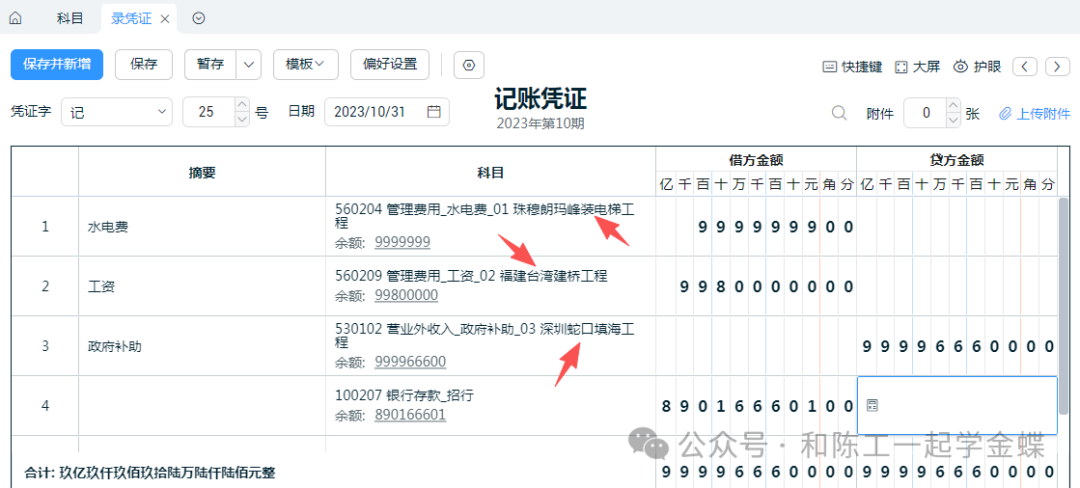Go to previous voucher arrow

1025,66
